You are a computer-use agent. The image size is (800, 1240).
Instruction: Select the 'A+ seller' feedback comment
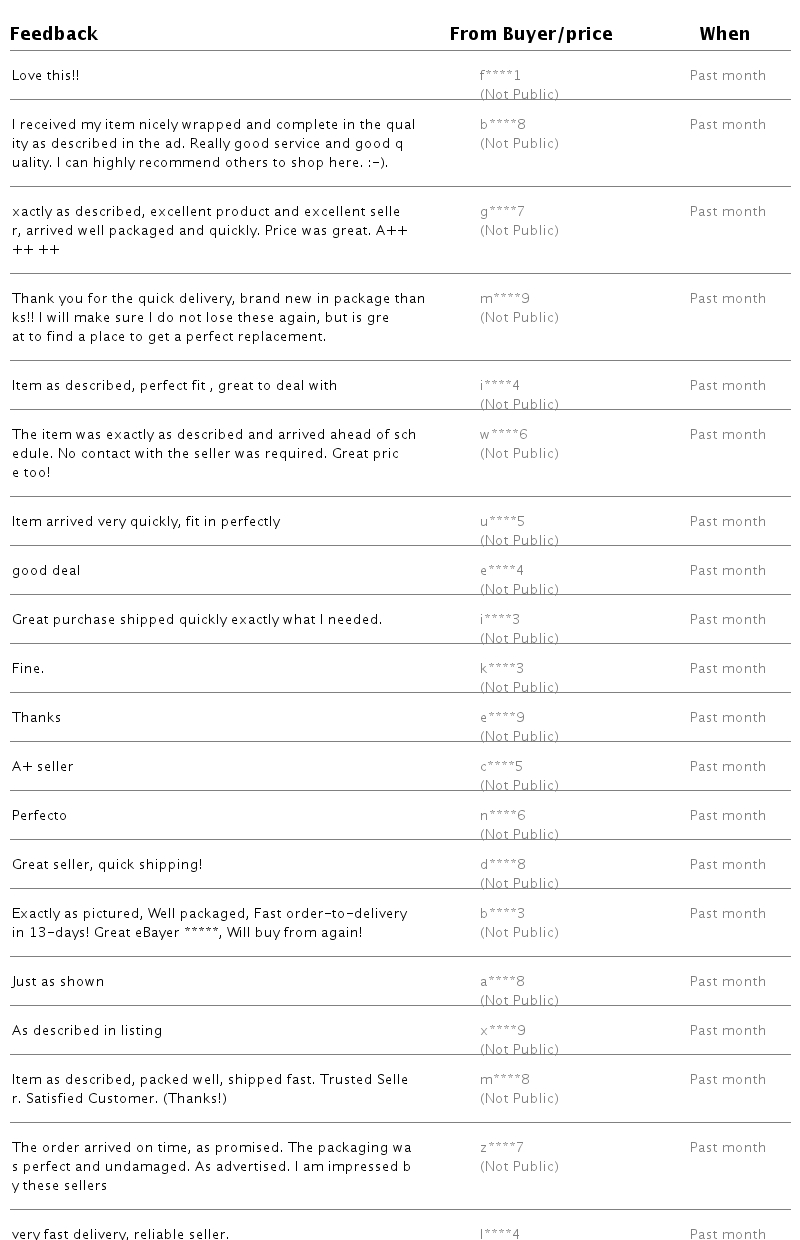(43, 766)
